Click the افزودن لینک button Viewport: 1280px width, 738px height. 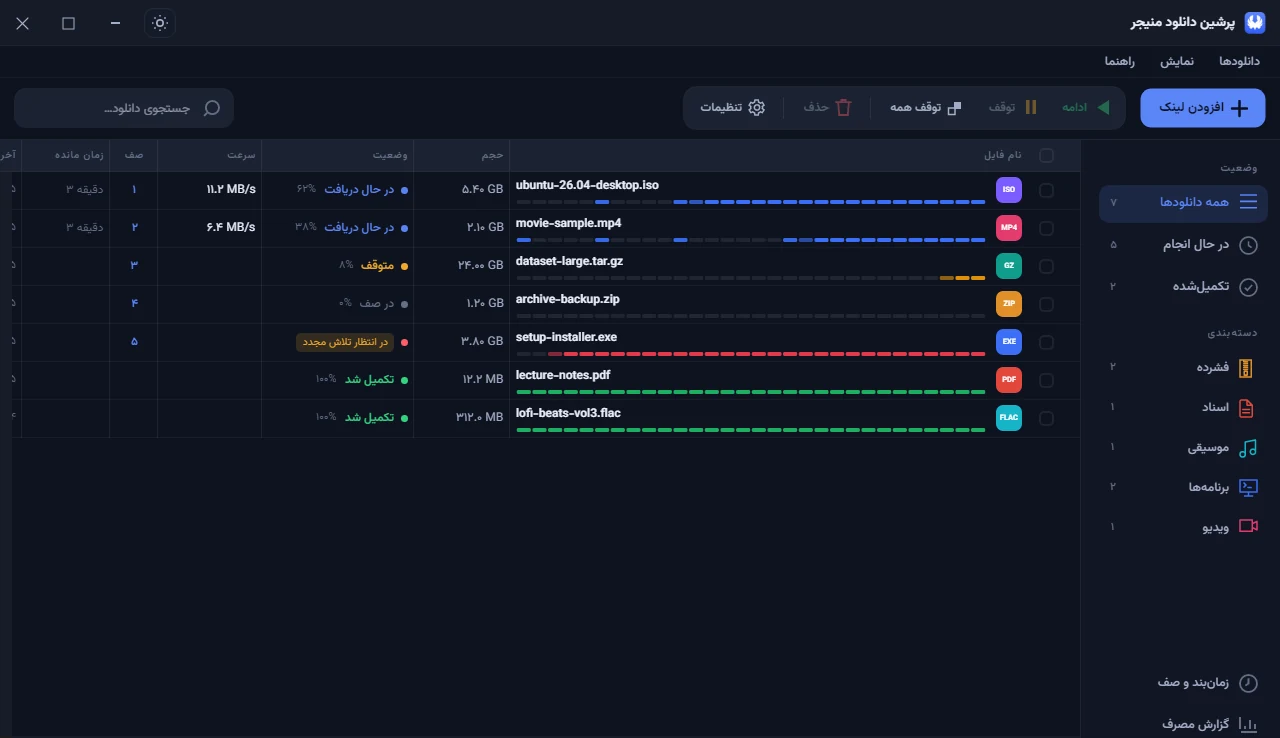click(x=1203, y=108)
